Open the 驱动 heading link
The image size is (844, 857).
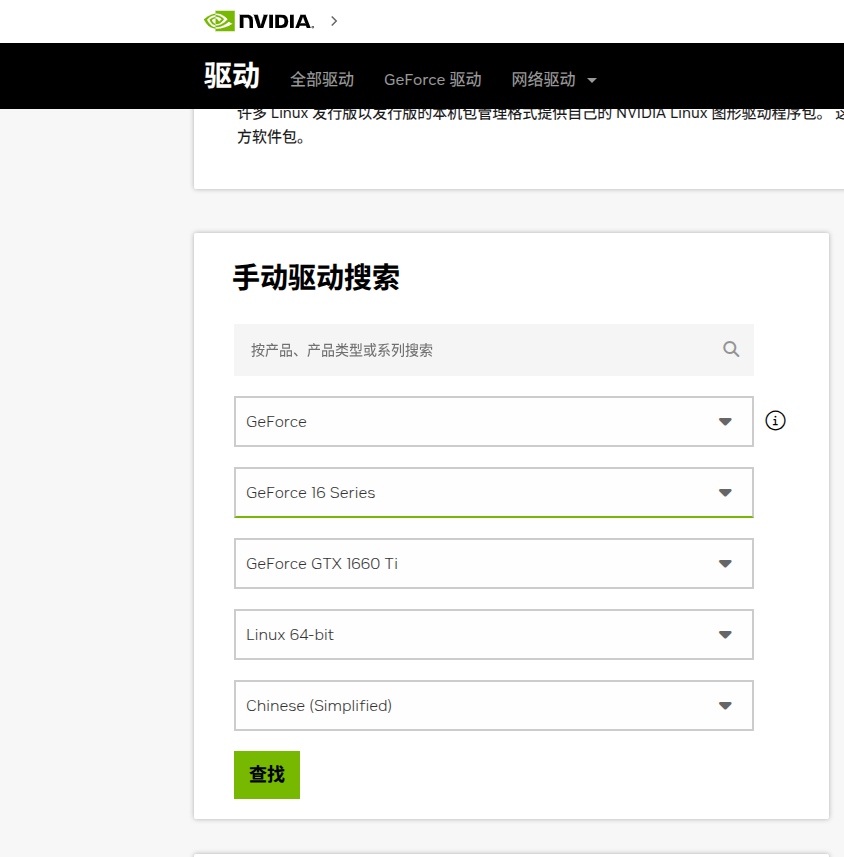click(x=232, y=75)
